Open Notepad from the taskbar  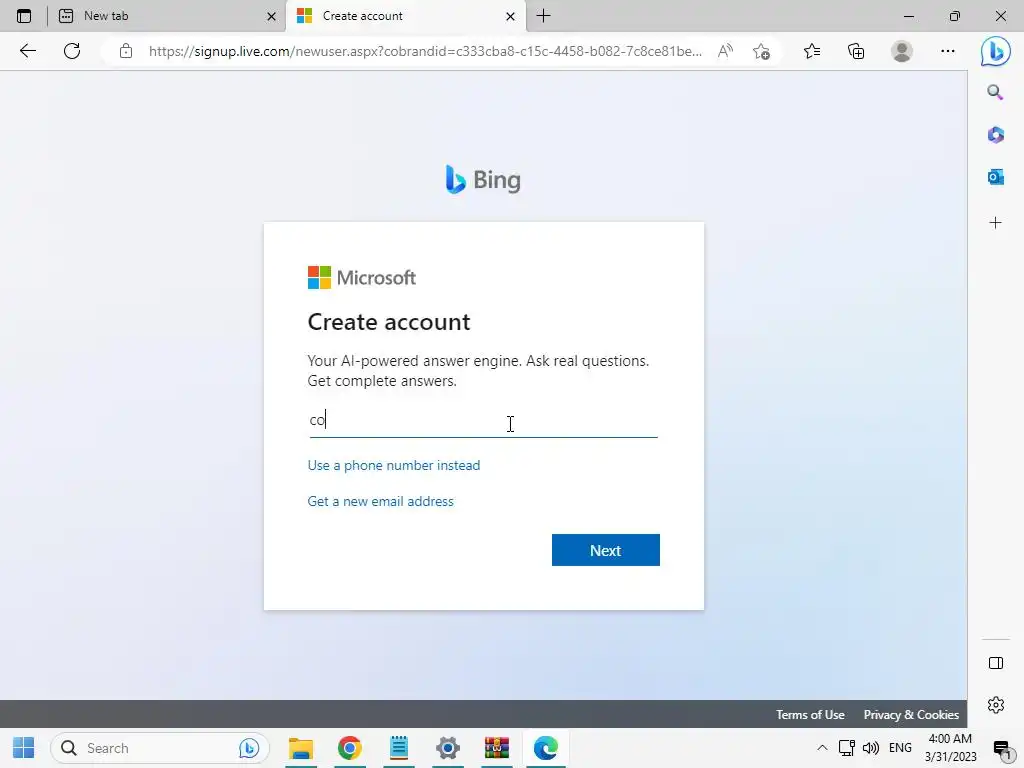[x=399, y=748]
